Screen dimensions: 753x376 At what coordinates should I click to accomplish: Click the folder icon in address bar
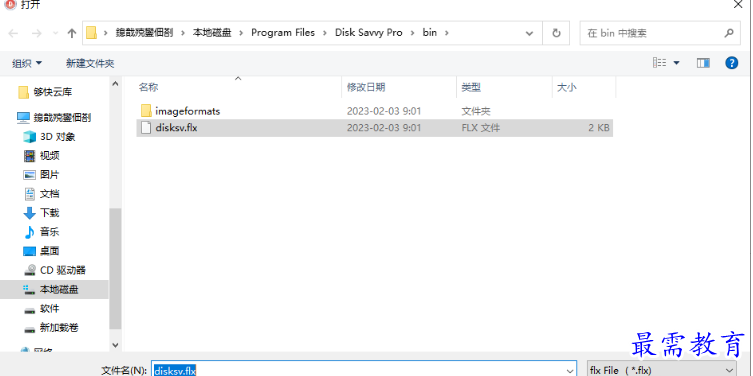tap(91, 33)
